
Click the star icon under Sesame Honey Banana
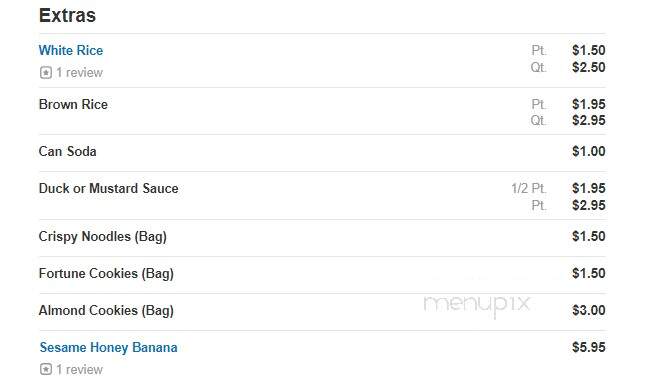[46, 369]
